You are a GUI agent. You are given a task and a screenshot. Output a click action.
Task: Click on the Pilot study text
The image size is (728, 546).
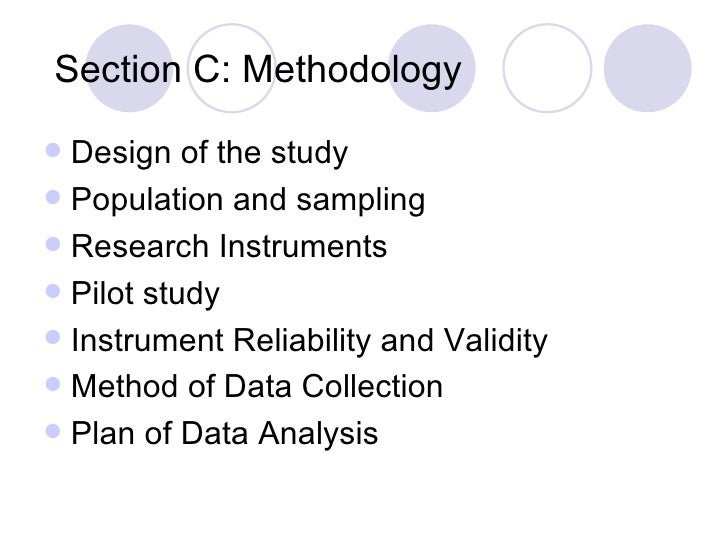[146, 294]
